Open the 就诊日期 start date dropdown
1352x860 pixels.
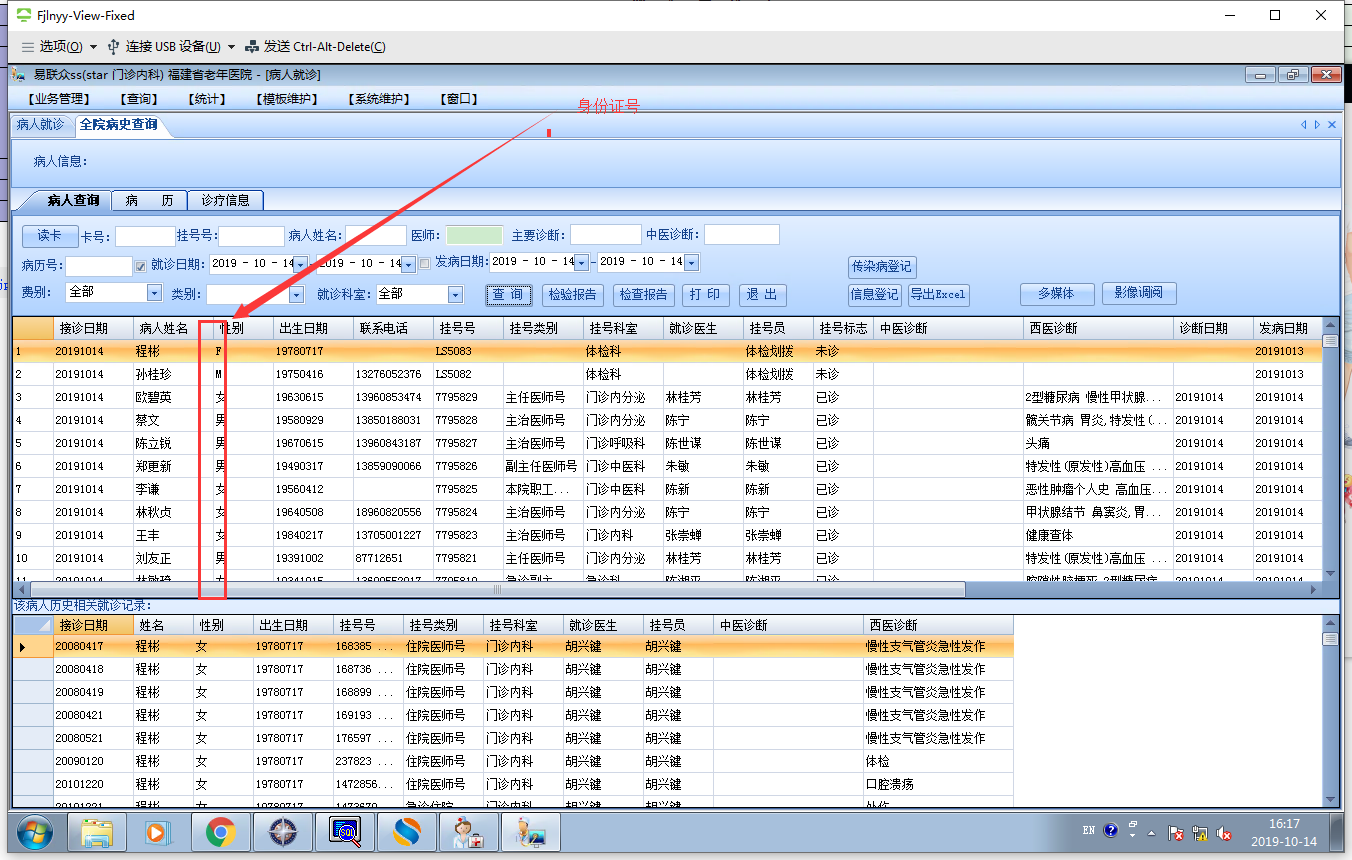299,264
